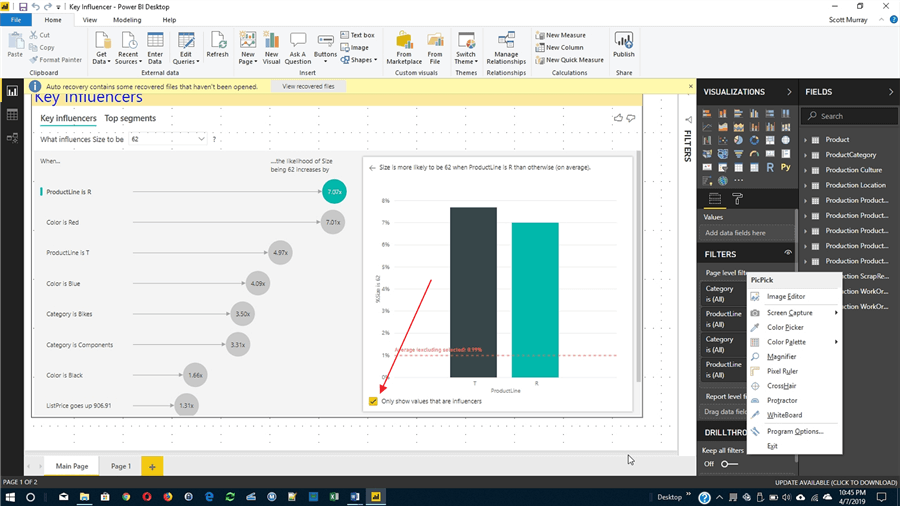Collapse the Visualizations pane chevron
This screenshot has height=506, width=900.
point(789,92)
